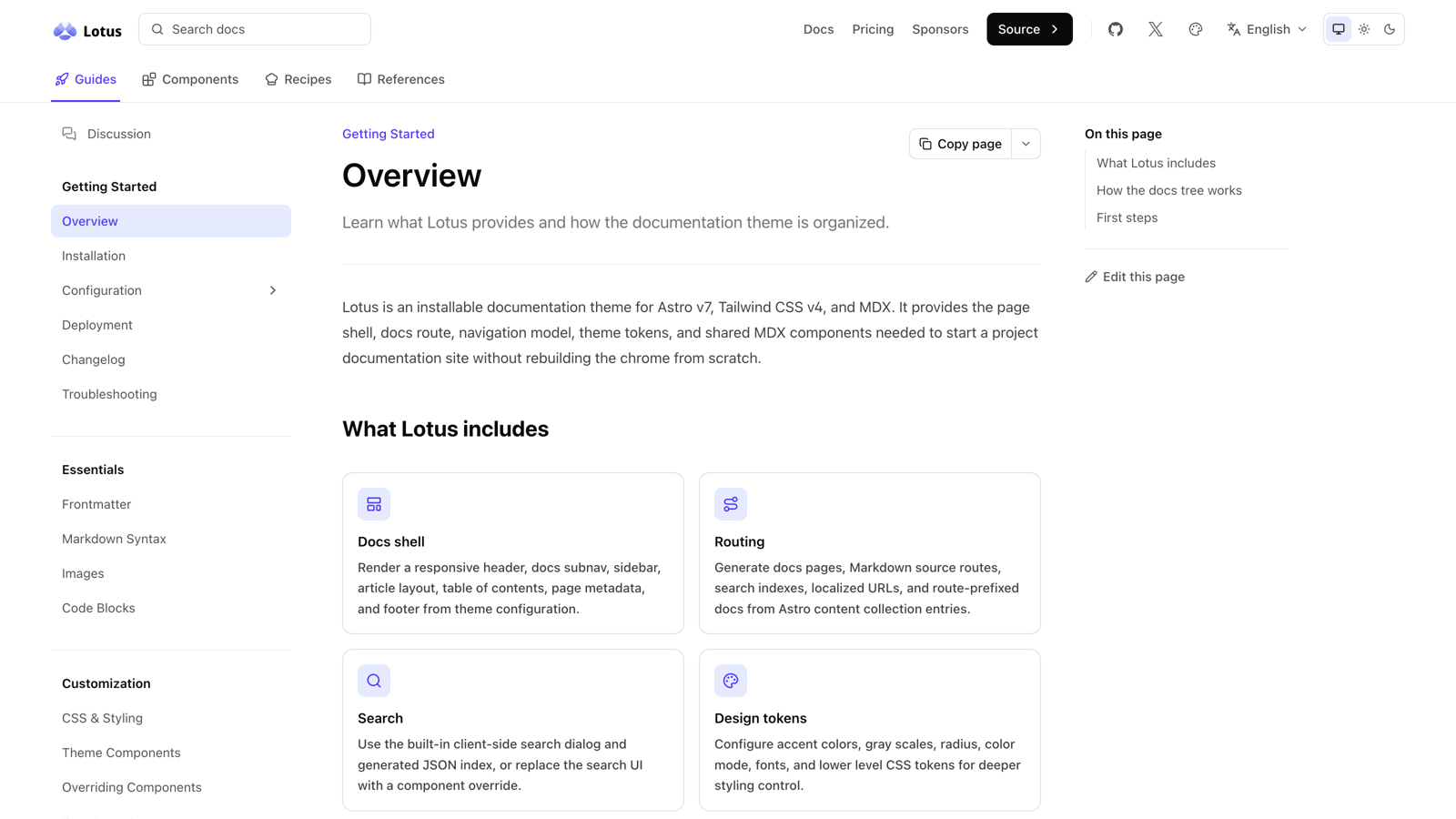Click the magnifier icon in search box
Image resolution: width=1456 pixels, height=819 pixels.
tap(157, 29)
